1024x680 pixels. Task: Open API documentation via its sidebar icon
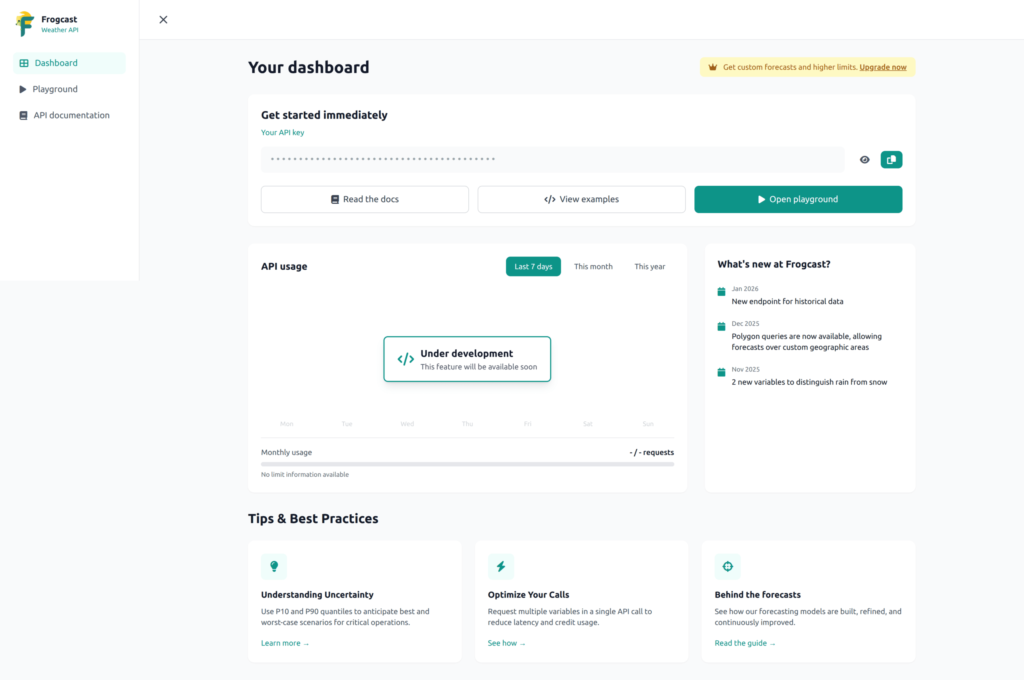coord(22,114)
